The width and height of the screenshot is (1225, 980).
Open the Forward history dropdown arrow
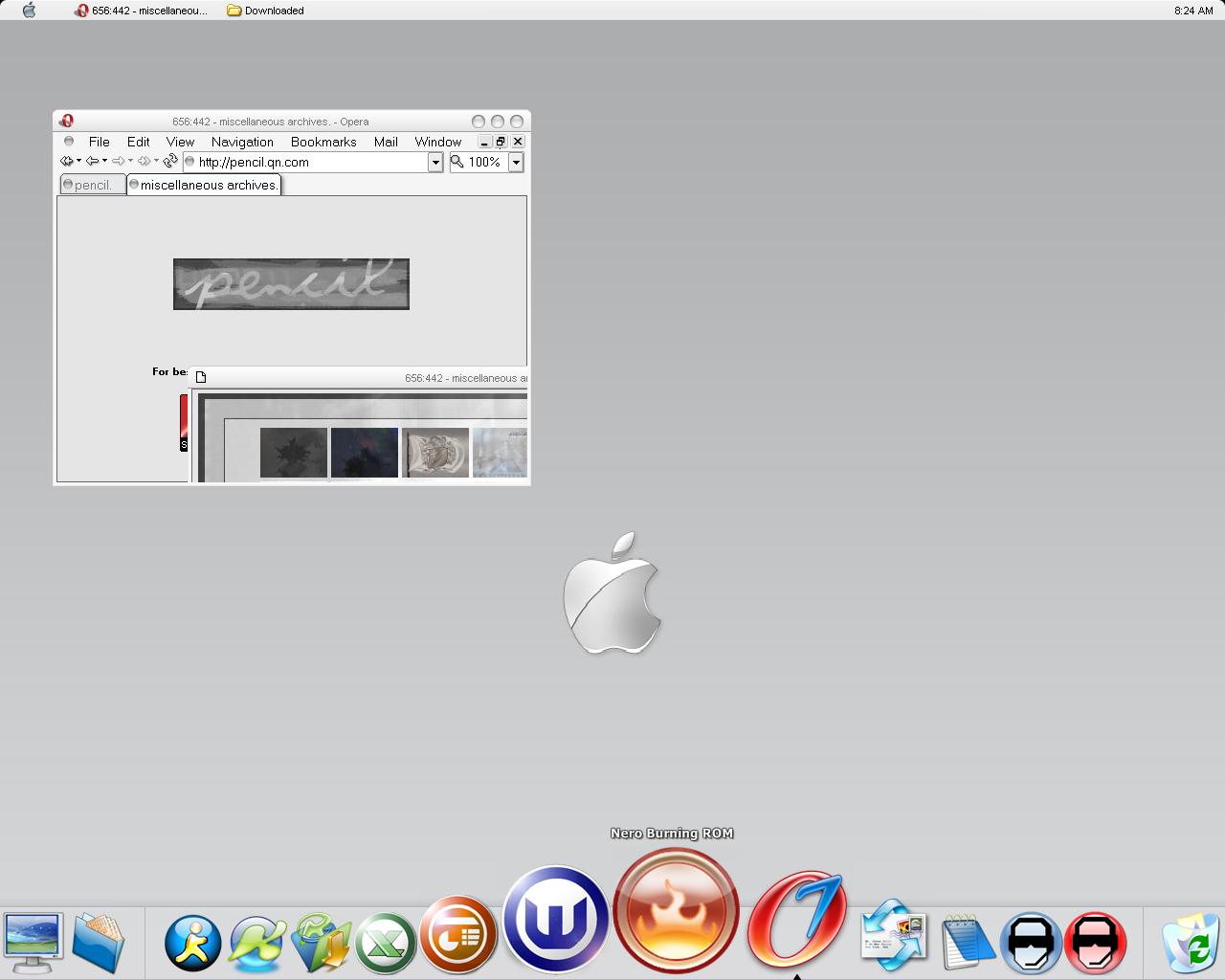pyautogui.click(x=130, y=161)
